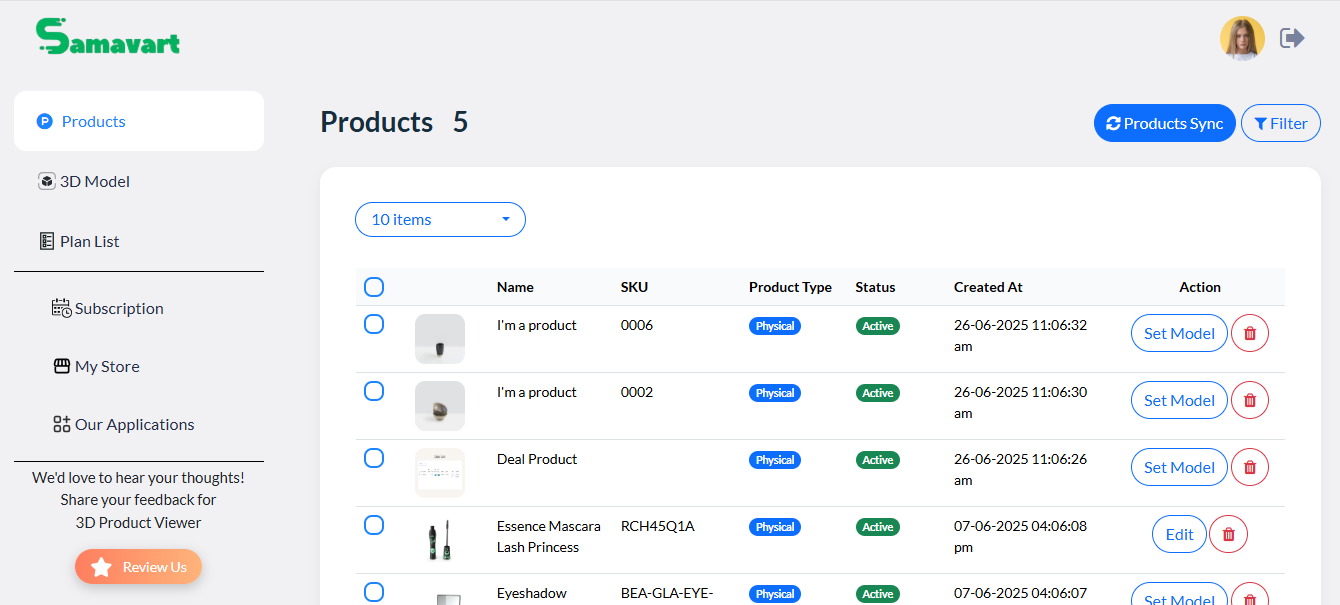Click the date 07-06-2025 04:06:08 pm
Screen dimensions: 1340x605
pos(1020,536)
